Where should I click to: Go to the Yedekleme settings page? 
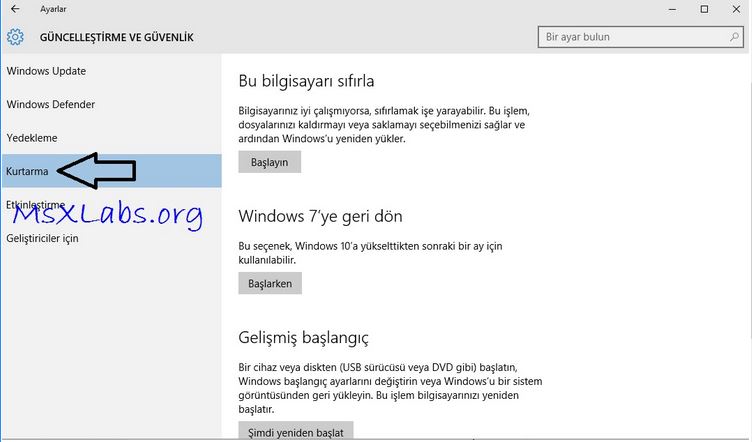click(x=32, y=138)
